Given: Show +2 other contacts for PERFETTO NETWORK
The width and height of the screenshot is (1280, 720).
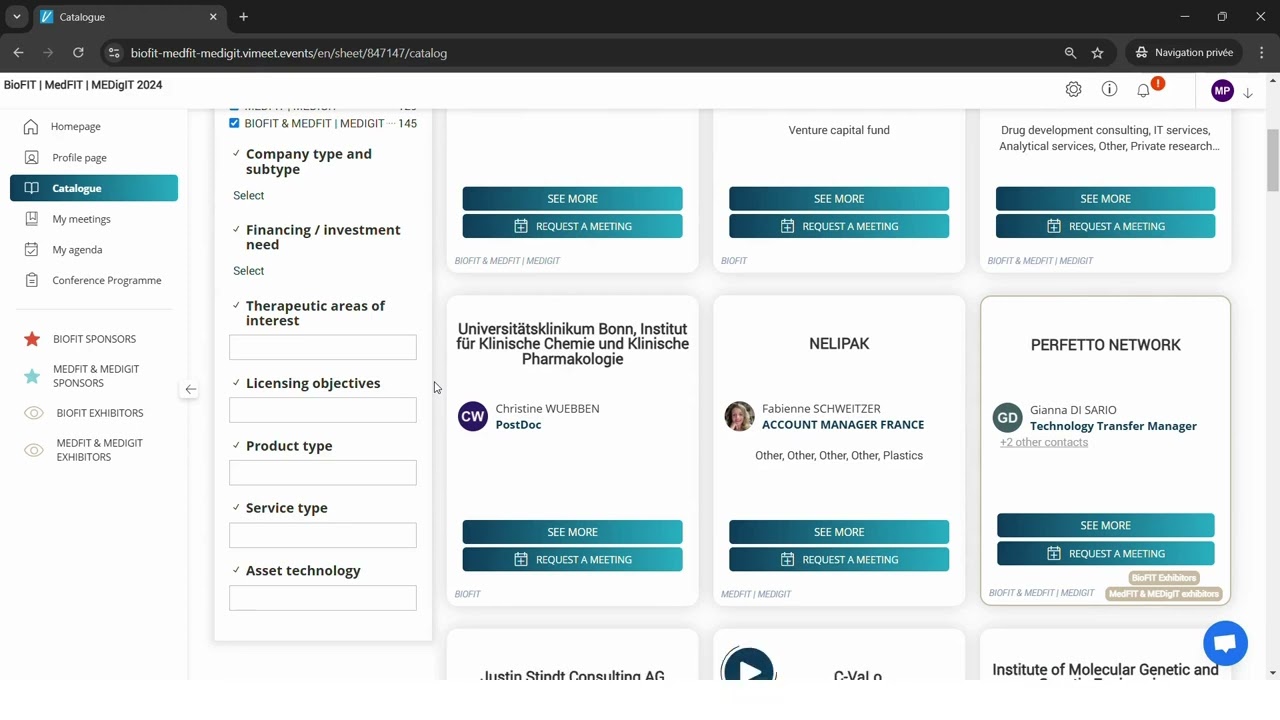Looking at the screenshot, I should (x=1044, y=442).
